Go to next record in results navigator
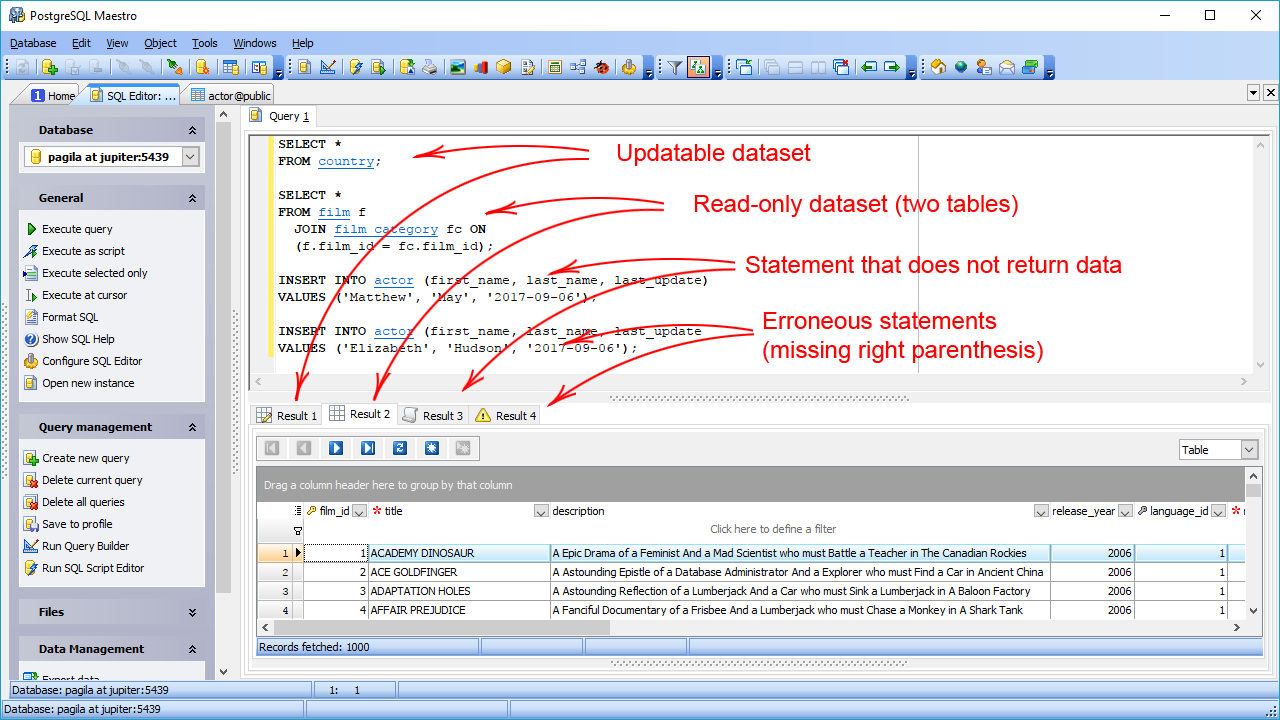This screenshot has height=720, width=1280. click(336, 449)
